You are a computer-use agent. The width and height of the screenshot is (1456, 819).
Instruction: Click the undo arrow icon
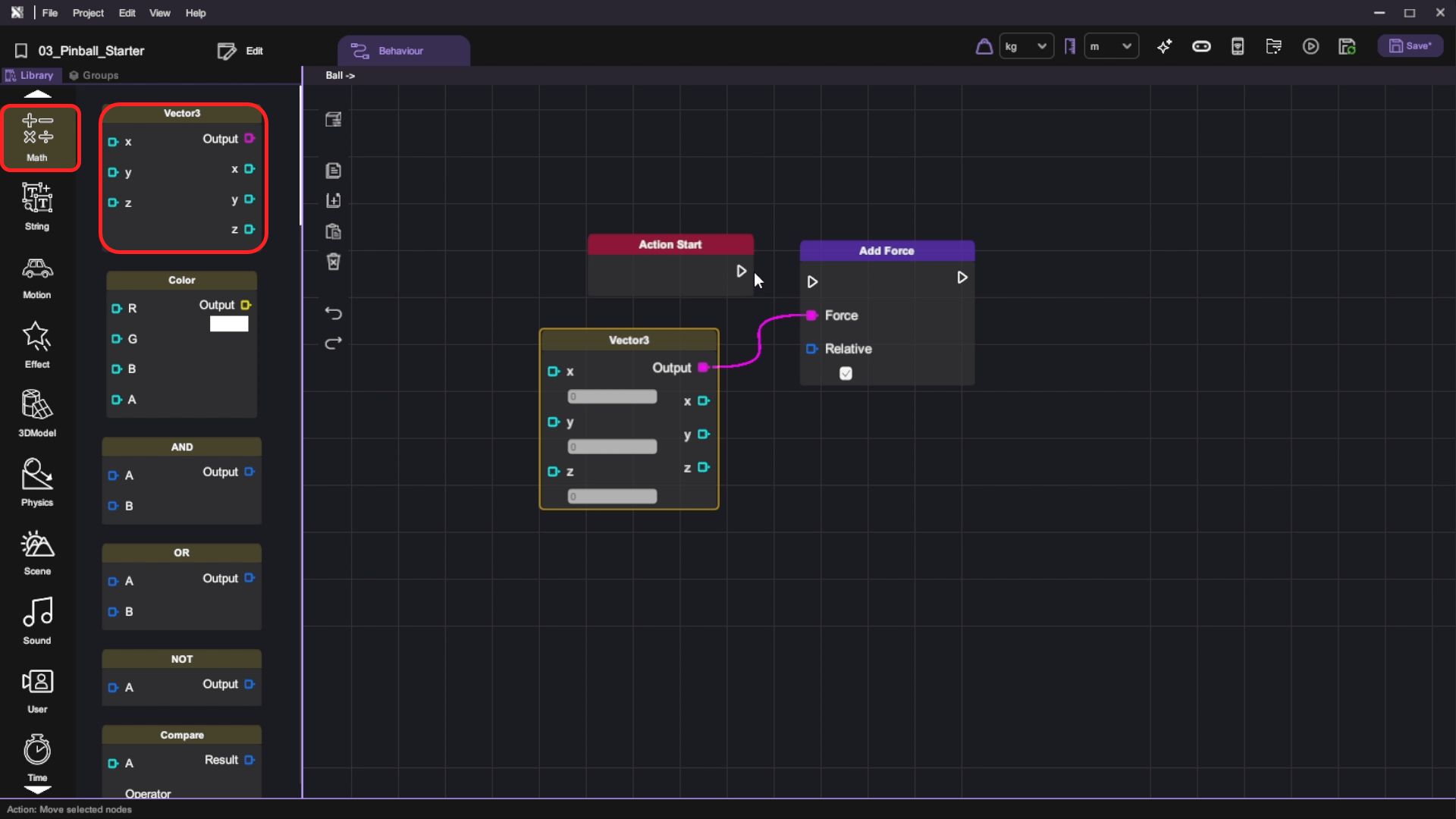[334, 312]
